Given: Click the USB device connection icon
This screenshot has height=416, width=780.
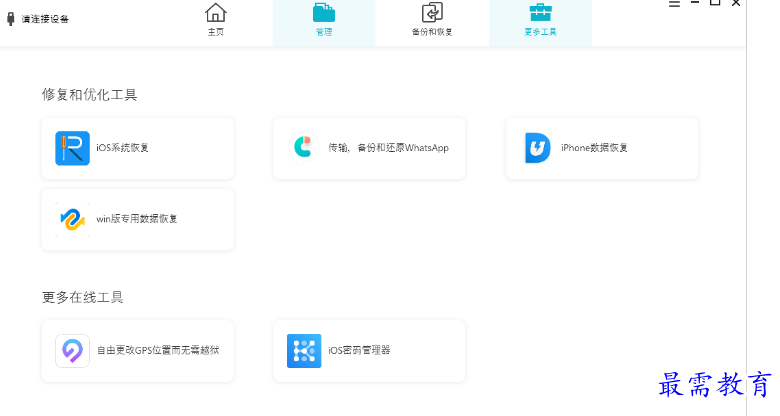Looking at the screenshot, I should (x=11, y=19).
